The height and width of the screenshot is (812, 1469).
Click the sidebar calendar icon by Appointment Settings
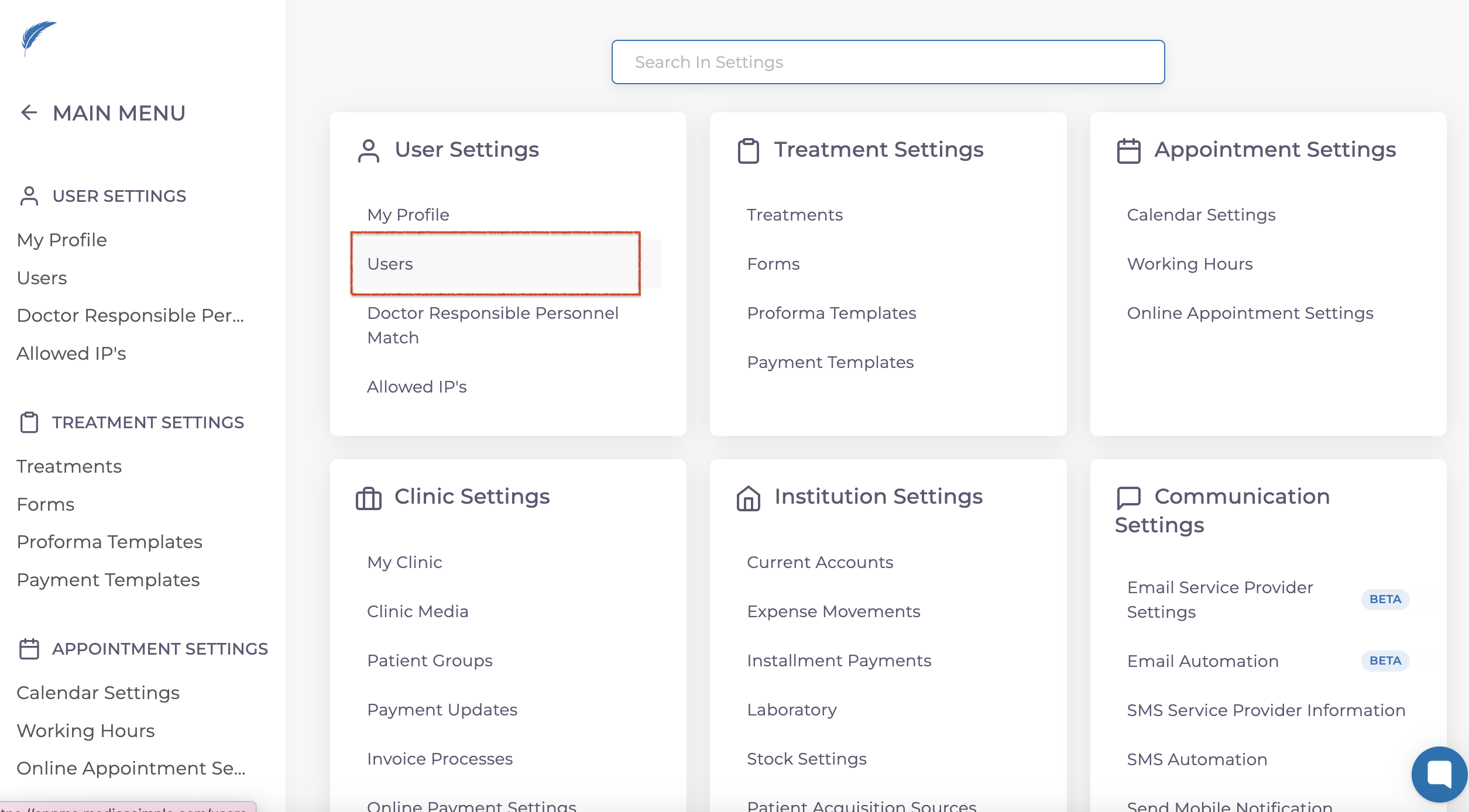(29, 649)
